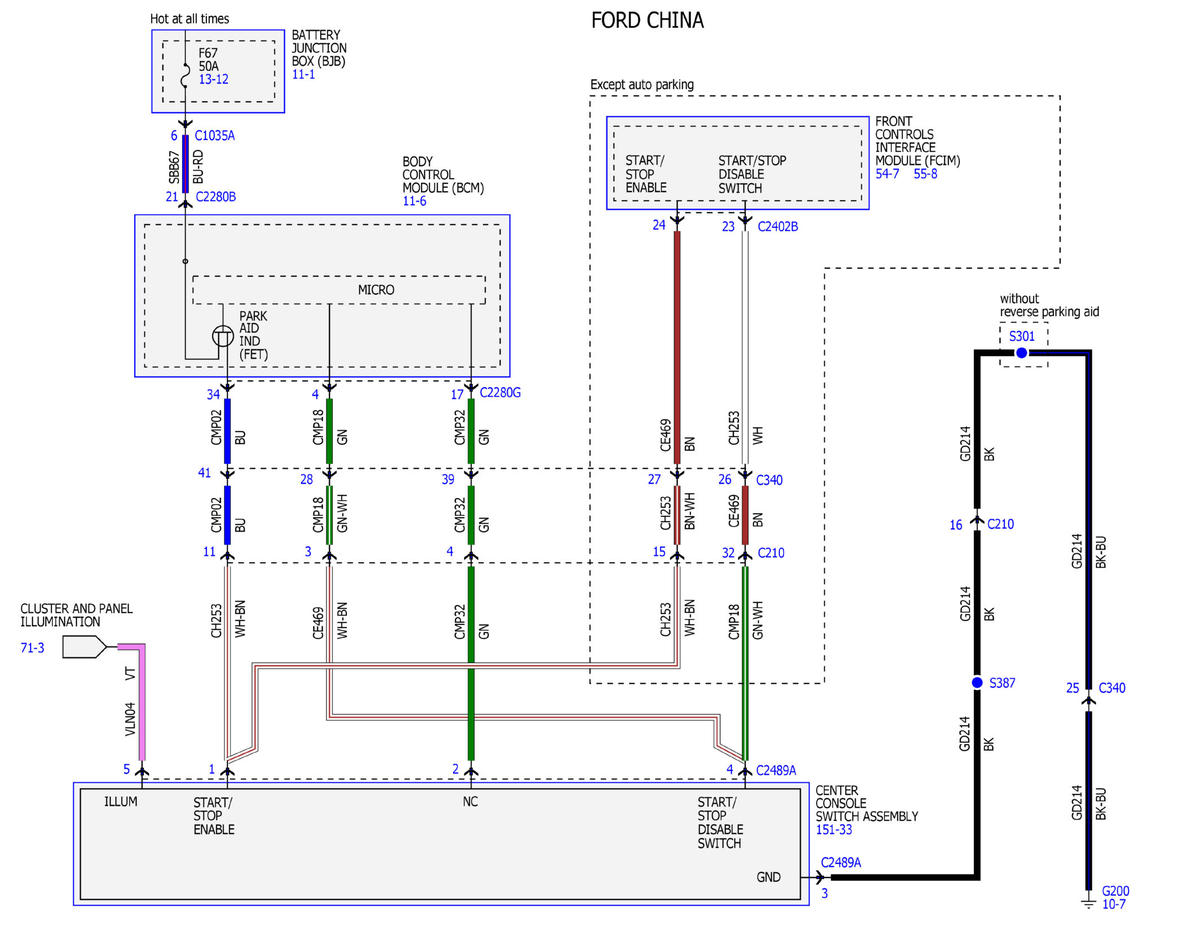Click the F67 fuse symbol
1200x927 pixels.
pos(185,74)
